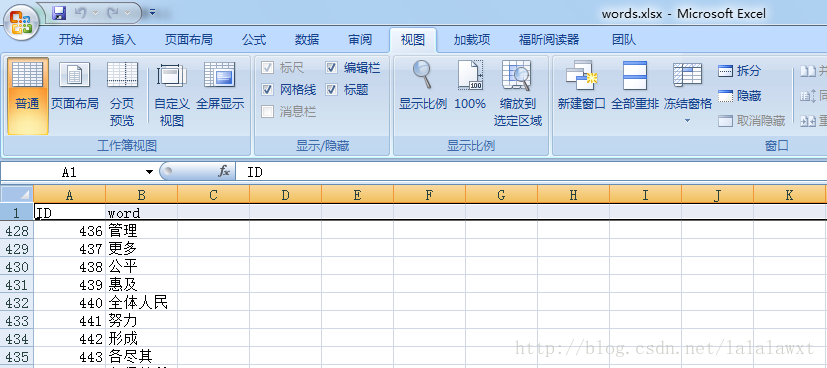827x368 pixels.
Task: Open the Add-Ins (加载项) tab
Action: [472, 40]
